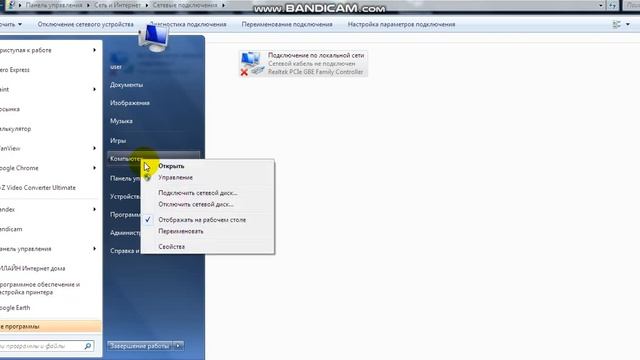Click Диагностика подключения toolbar button
The height and width of the screenshot is (360, 640).
point(188,24)
